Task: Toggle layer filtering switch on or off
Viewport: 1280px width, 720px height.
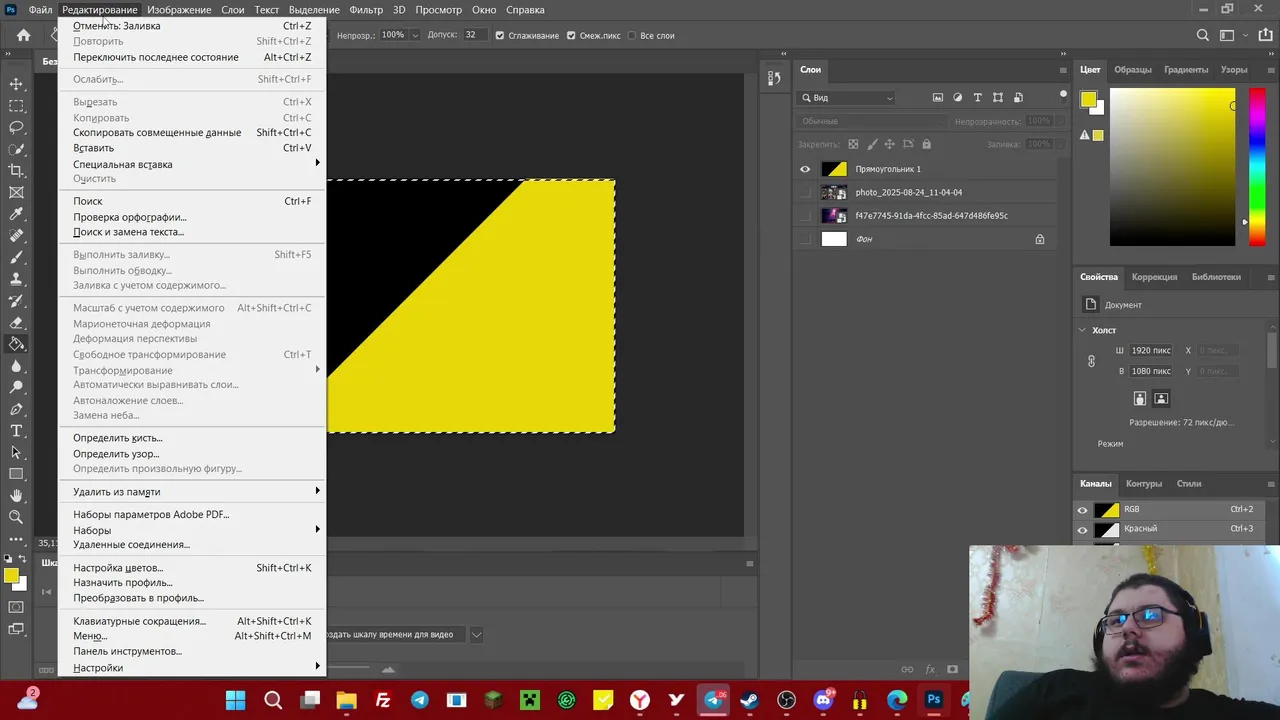Action: point(1063,95)
